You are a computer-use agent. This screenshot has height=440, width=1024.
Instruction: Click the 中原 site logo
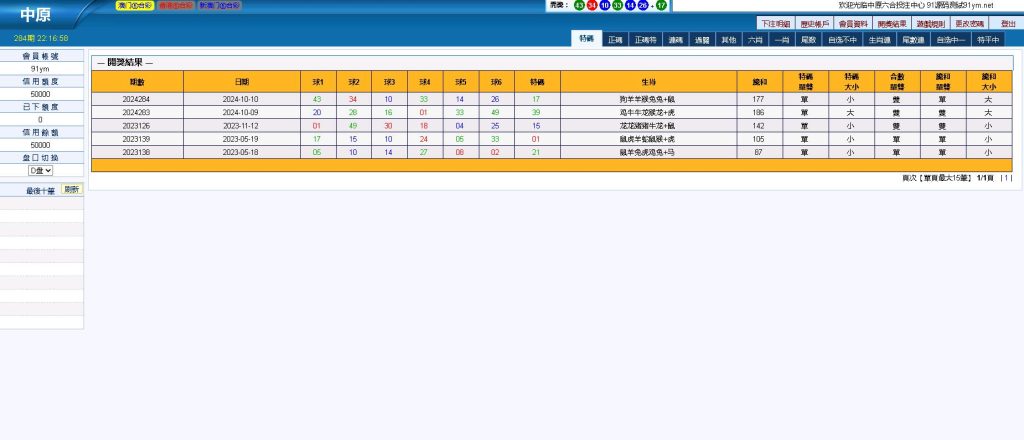(x=34, y=17)
